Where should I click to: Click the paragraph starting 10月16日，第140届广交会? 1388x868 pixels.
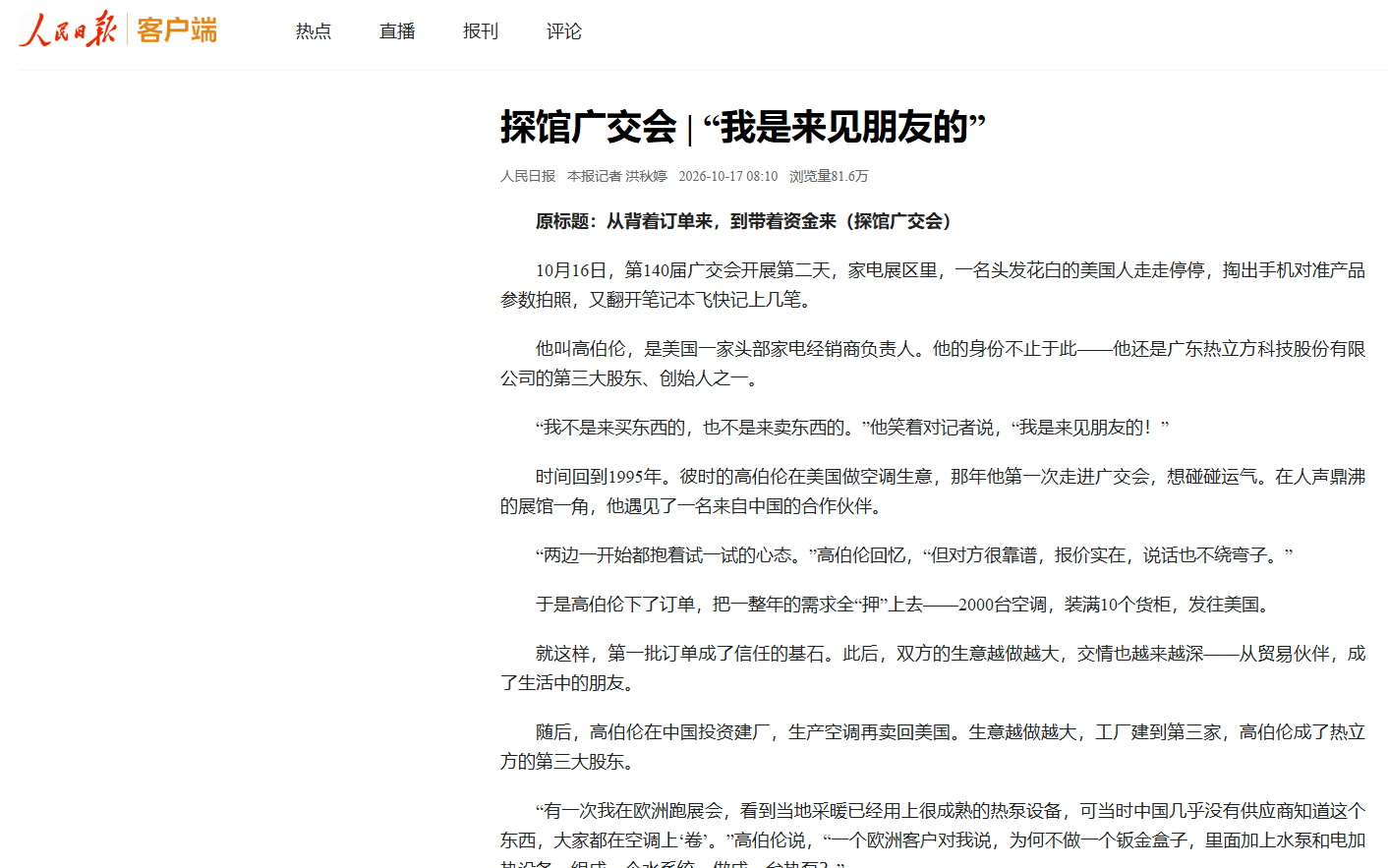click(933, 285)
